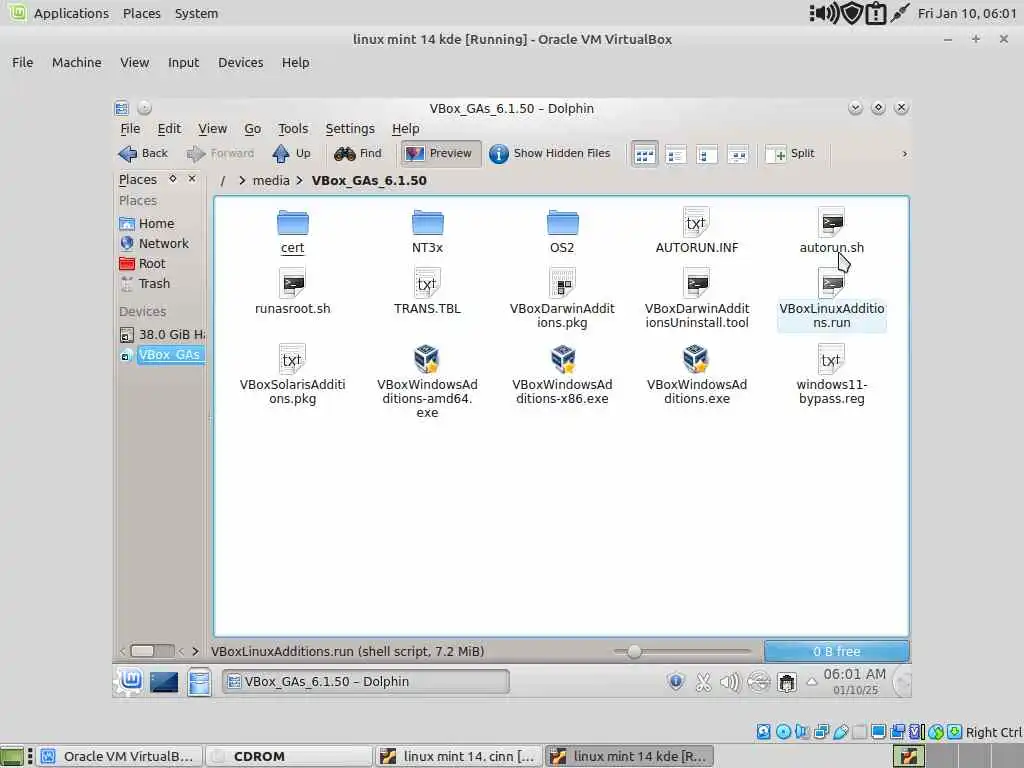Select VBoxWindowsAdditions-x86.exe file
1024x768 pixels.
click(x=562, y=375)
